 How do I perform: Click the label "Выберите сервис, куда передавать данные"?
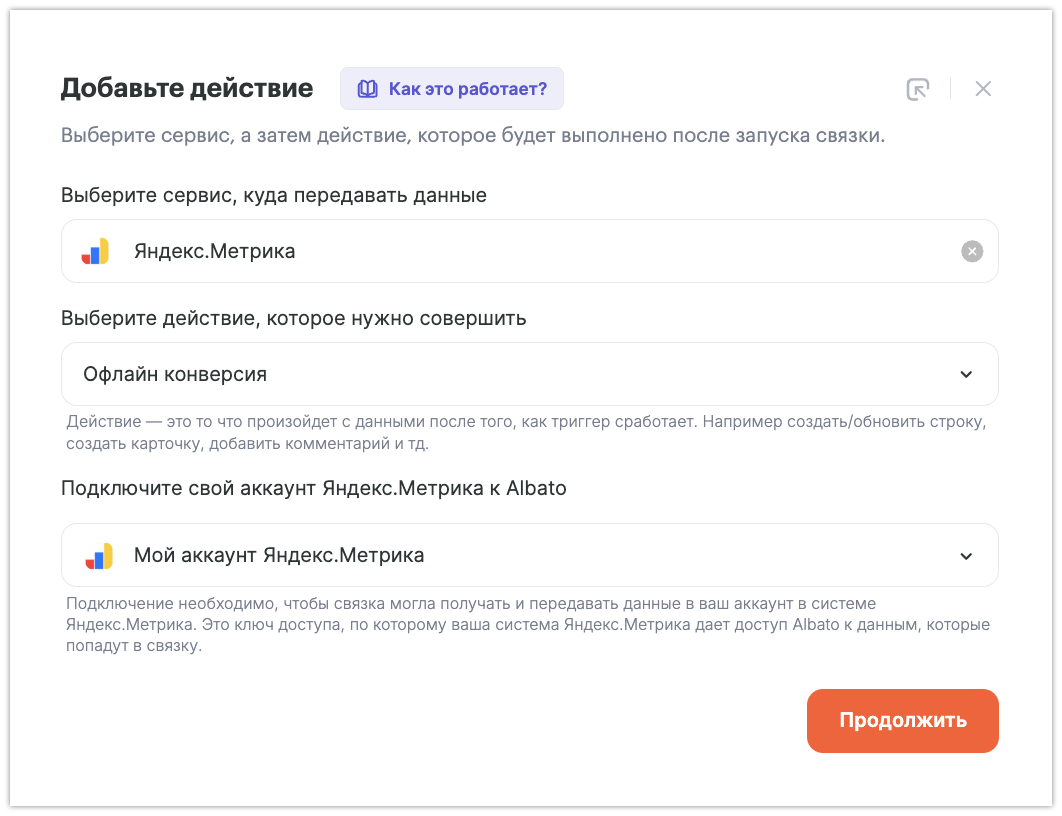click(274, 195)
